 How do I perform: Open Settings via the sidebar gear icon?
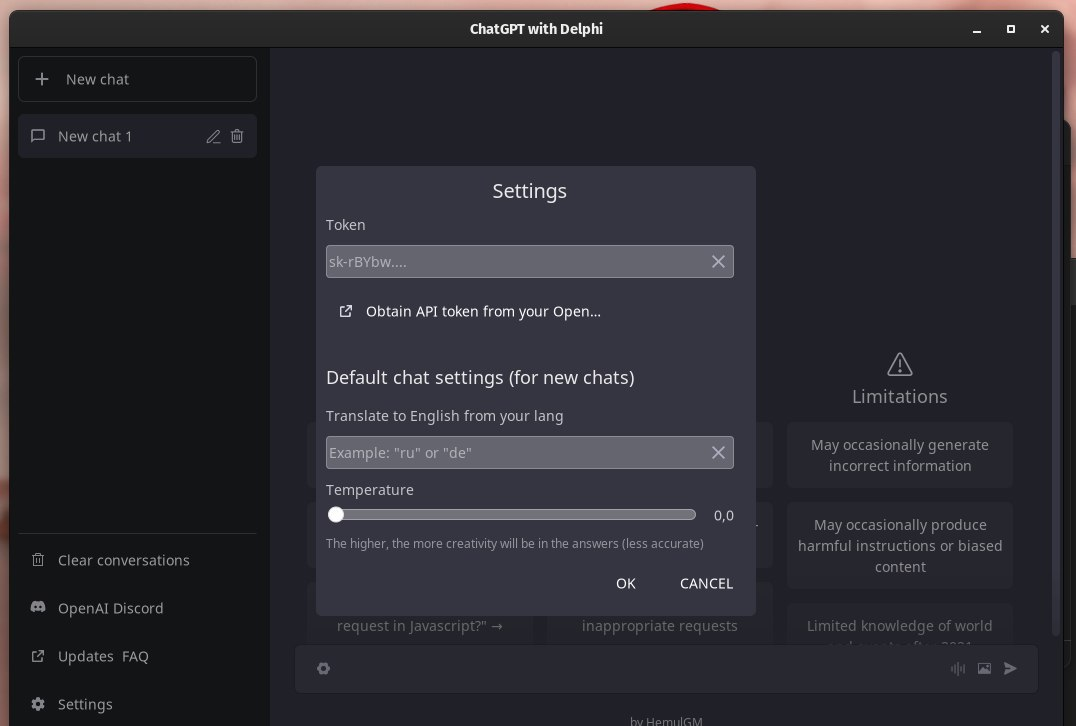click(37, 704)
